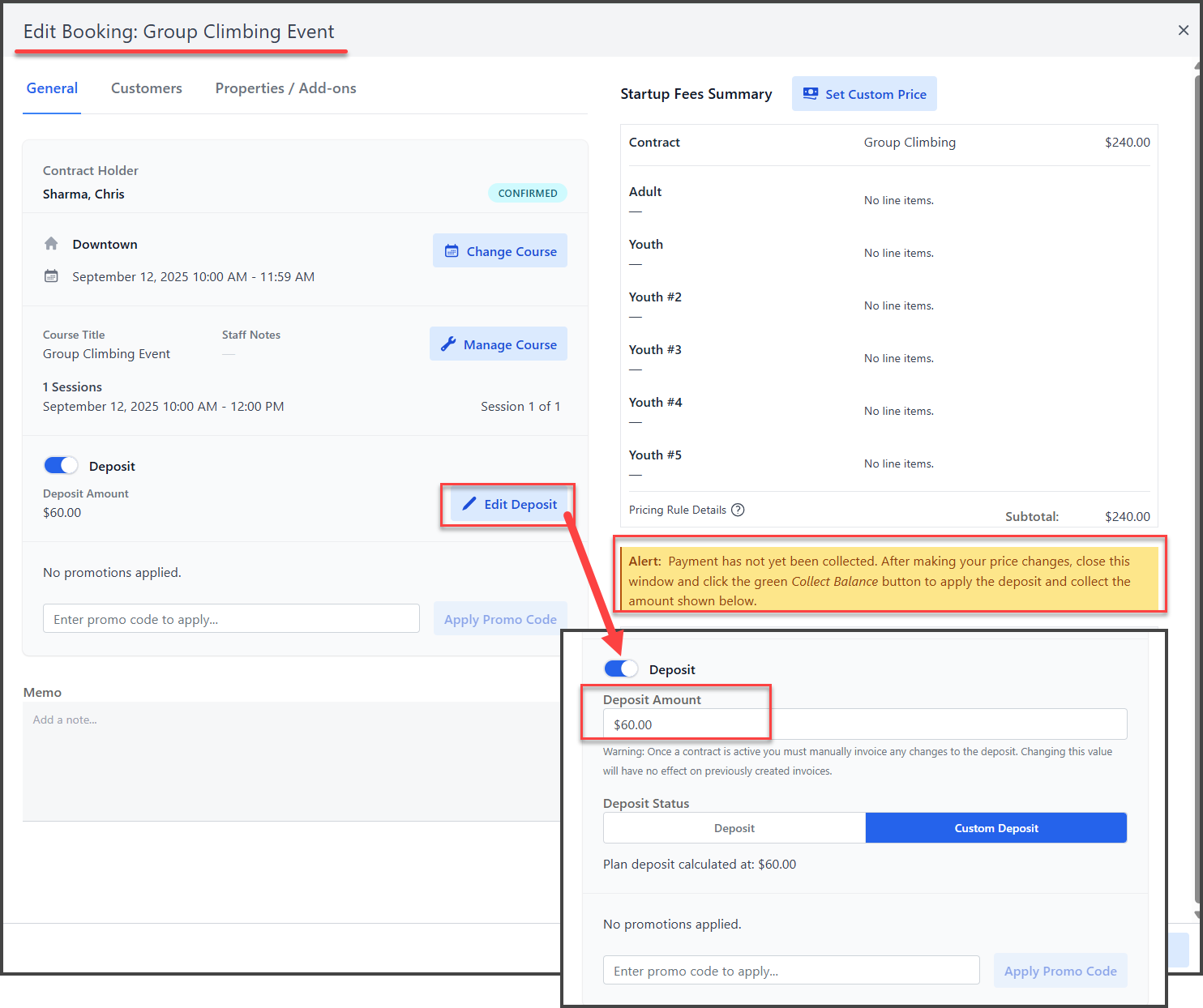This screenshot has width=1203, height=1008.
Task: Open the Properties / Add-ons tab
Action: pyautogui.click(x=285, y=88)
